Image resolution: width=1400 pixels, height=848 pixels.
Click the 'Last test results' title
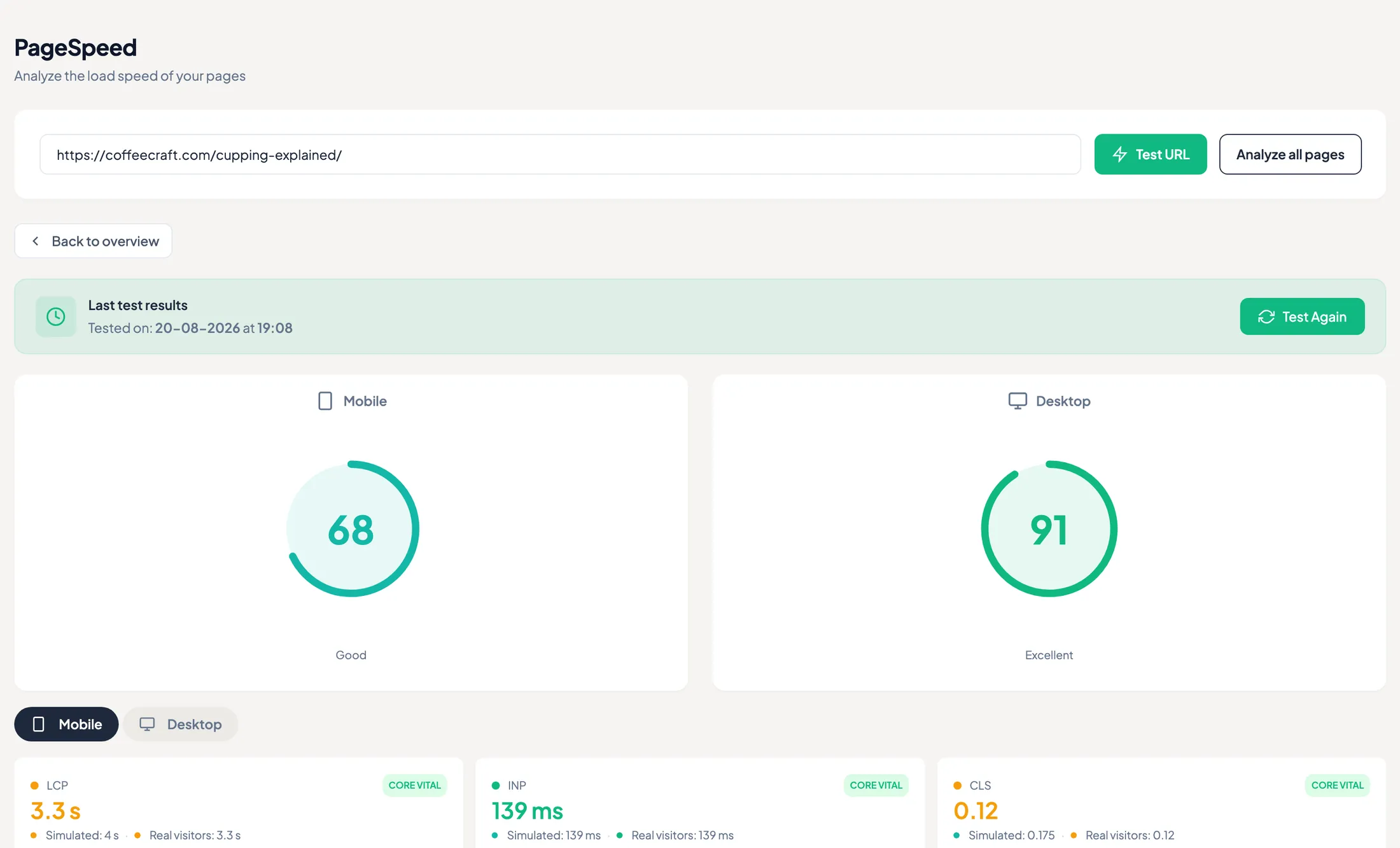pos(137,305)
